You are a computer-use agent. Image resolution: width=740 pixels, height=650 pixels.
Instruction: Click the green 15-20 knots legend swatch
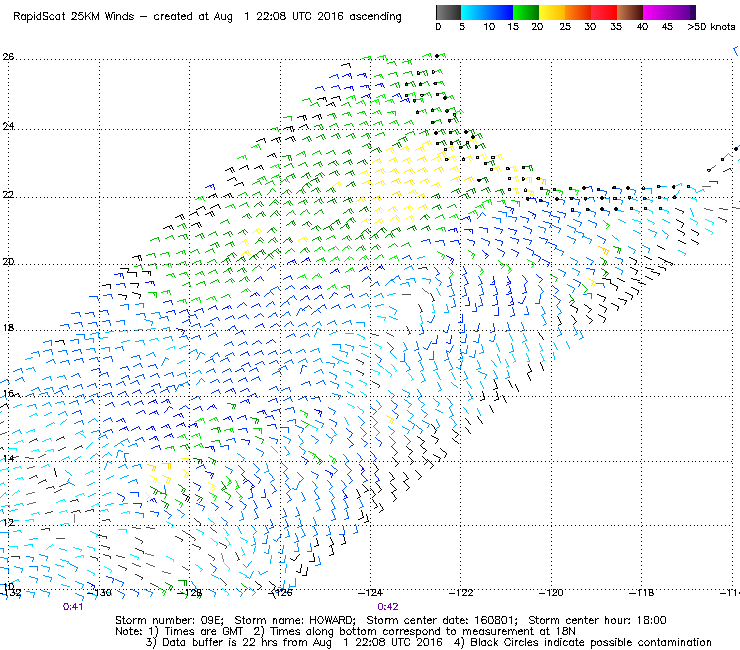tap(526, 12)
